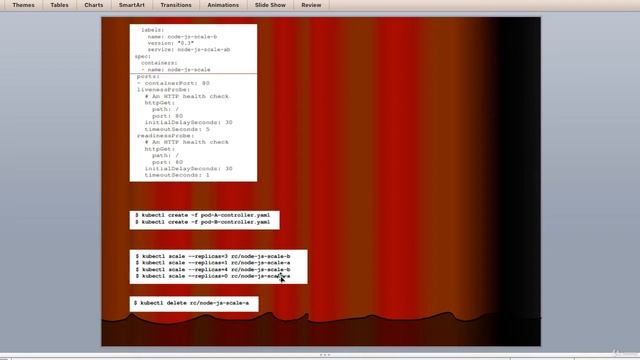Select the SmartArt ribbon tab
Viewport: 640px width, 360px height.
(131, 5)
